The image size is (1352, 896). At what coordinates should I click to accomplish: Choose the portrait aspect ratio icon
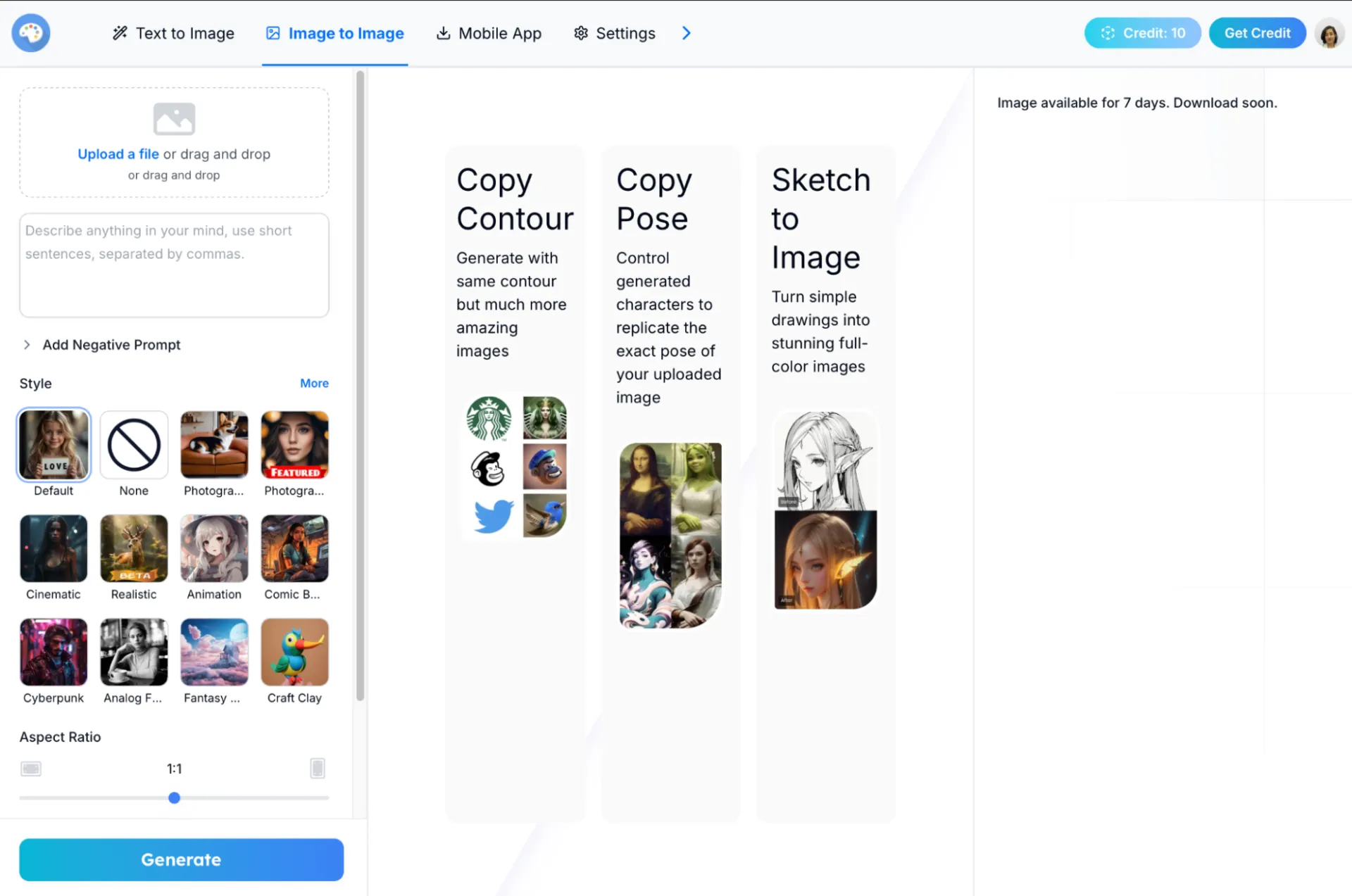pyautogui.click(x=318, y=768)
